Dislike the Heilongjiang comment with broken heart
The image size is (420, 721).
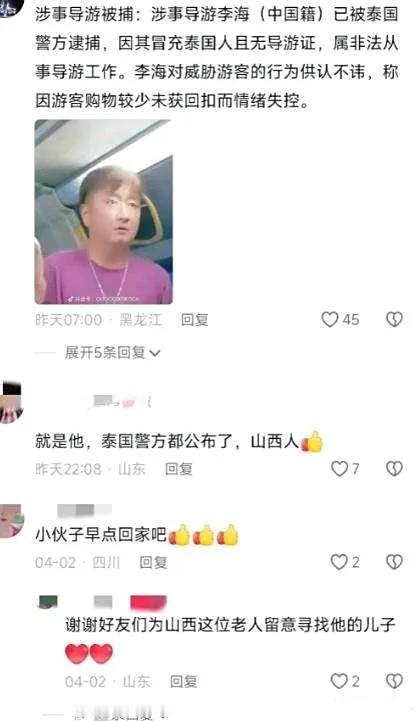tap(394, 319)
